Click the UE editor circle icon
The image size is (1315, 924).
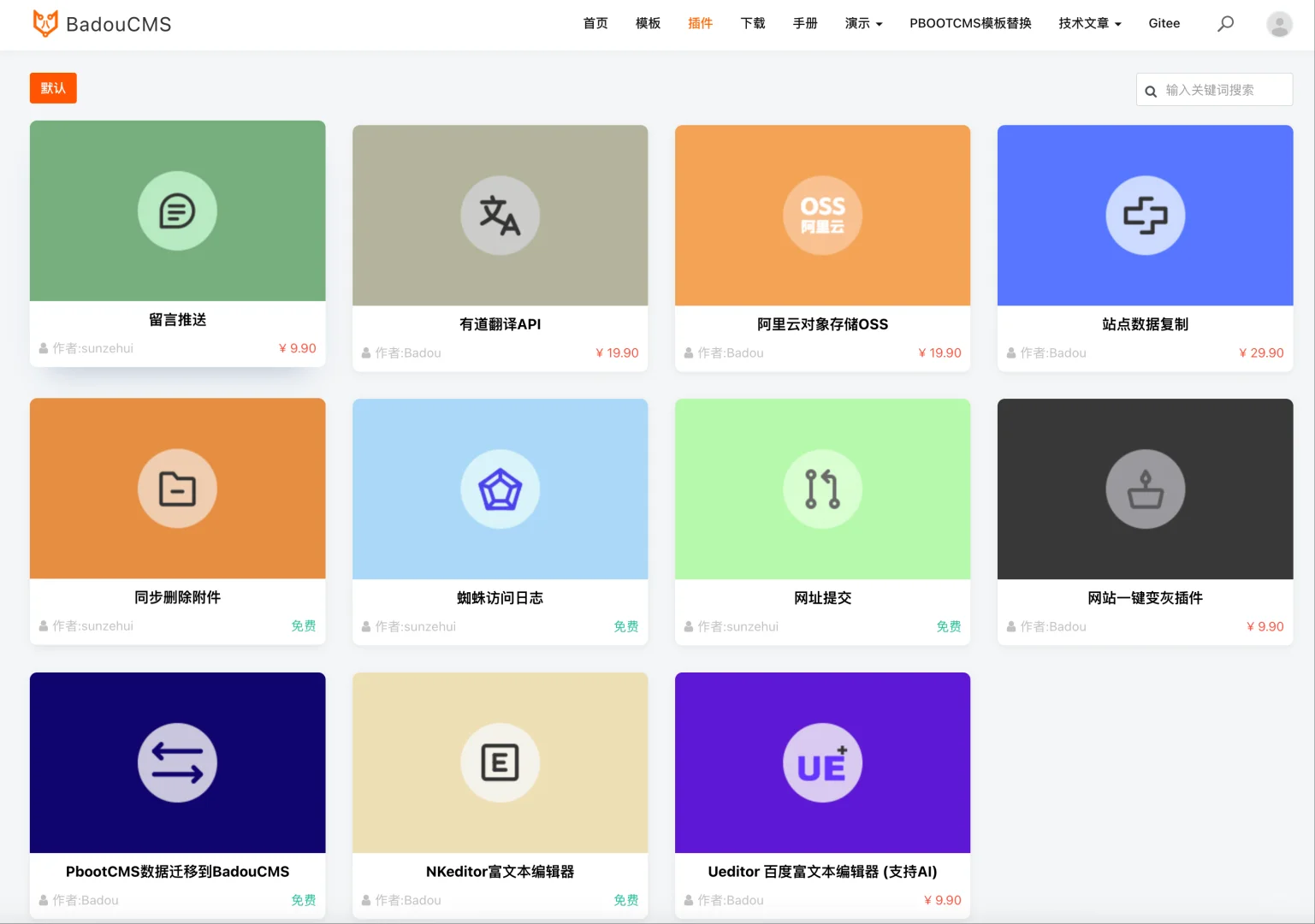tap(821, 762)
